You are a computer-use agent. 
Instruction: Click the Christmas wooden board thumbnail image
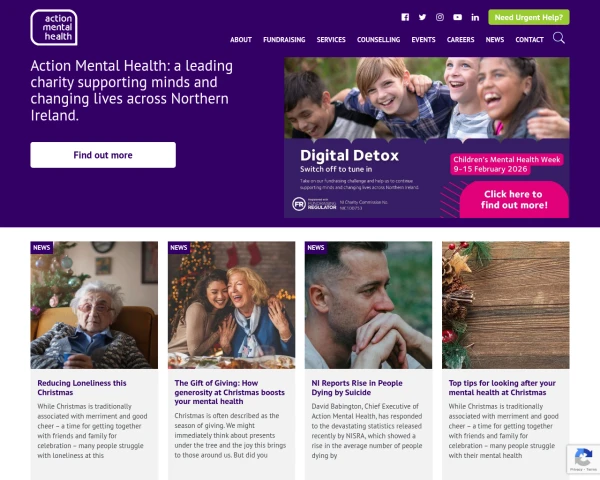pos(505,305)
